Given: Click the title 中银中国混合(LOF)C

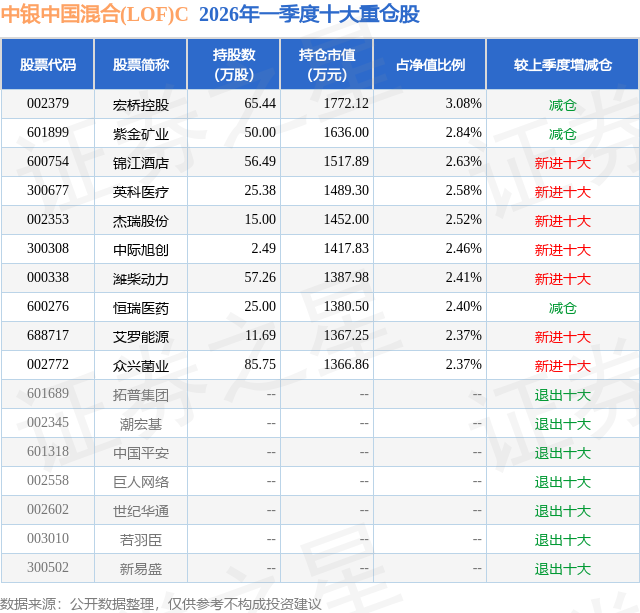Looking at the screenshot, I should point(94,15).
